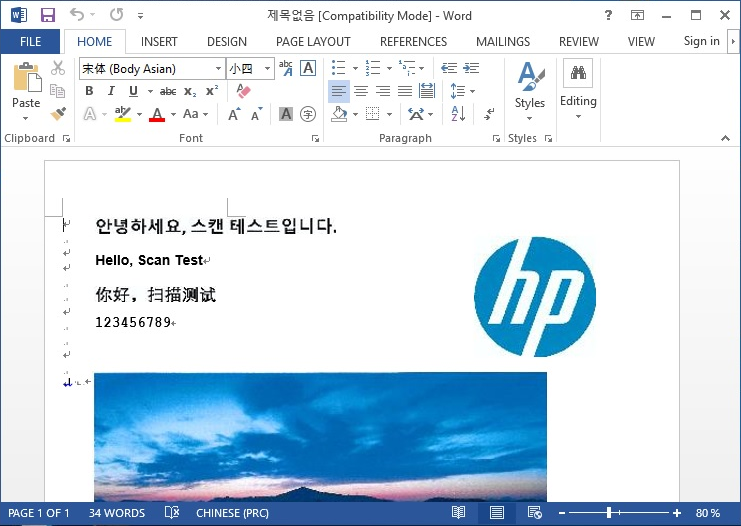Viewport: 741px width, 526px height.
Task: Toggle Character Shading
Action: point(285,114)
